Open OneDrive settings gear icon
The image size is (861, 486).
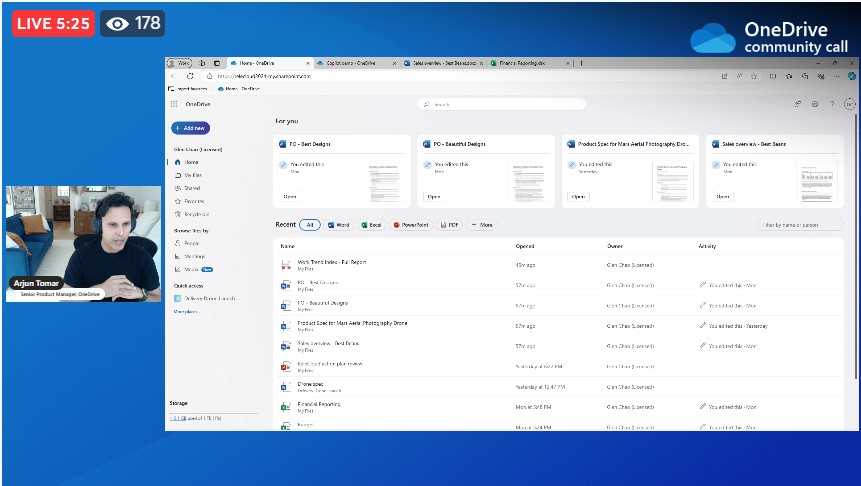point(815,104)
